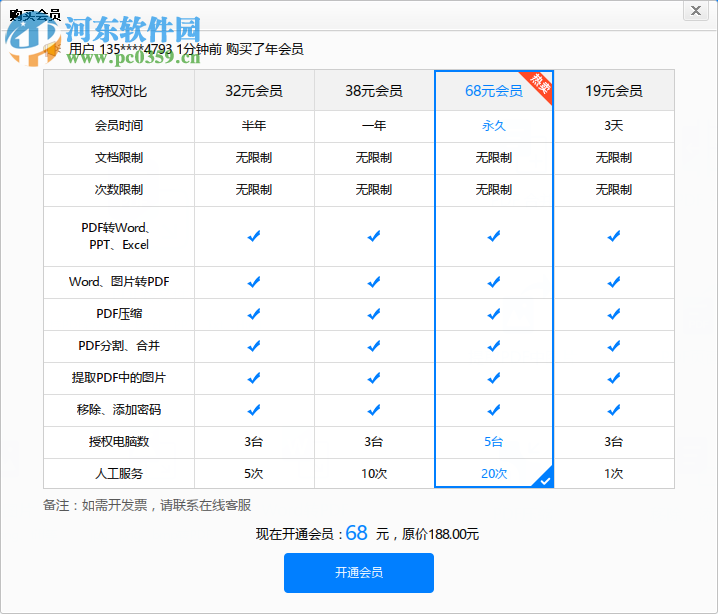
Task: Click 5次 in the 32元会员 column
Action: [254, 473]
